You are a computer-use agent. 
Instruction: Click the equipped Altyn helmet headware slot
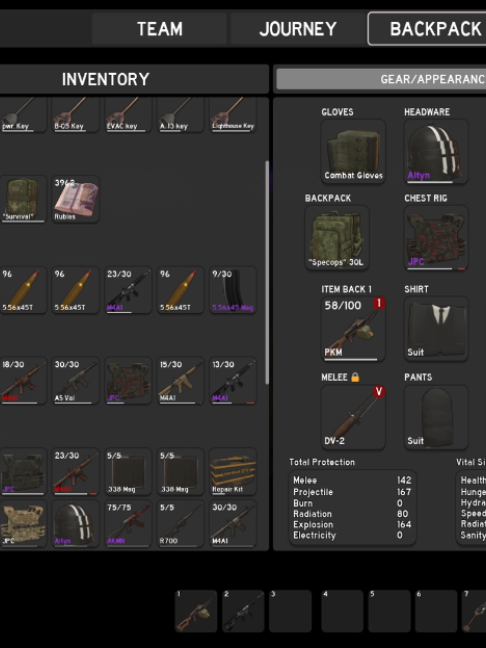(x=436, y=152)
